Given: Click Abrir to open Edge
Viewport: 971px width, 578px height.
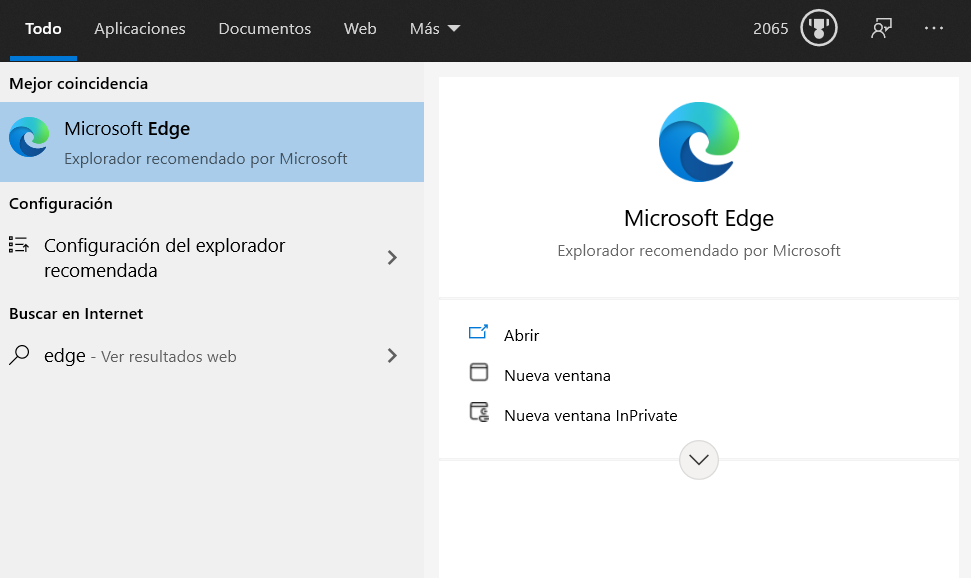Looking at the screenshot, I should click(x=521, y=335).
